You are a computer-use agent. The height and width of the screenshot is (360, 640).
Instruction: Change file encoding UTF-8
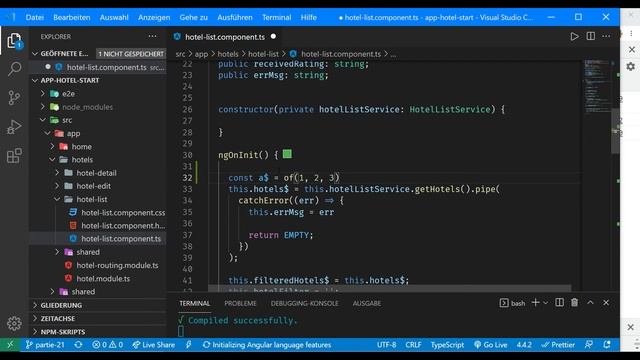(x=386, y=344)
